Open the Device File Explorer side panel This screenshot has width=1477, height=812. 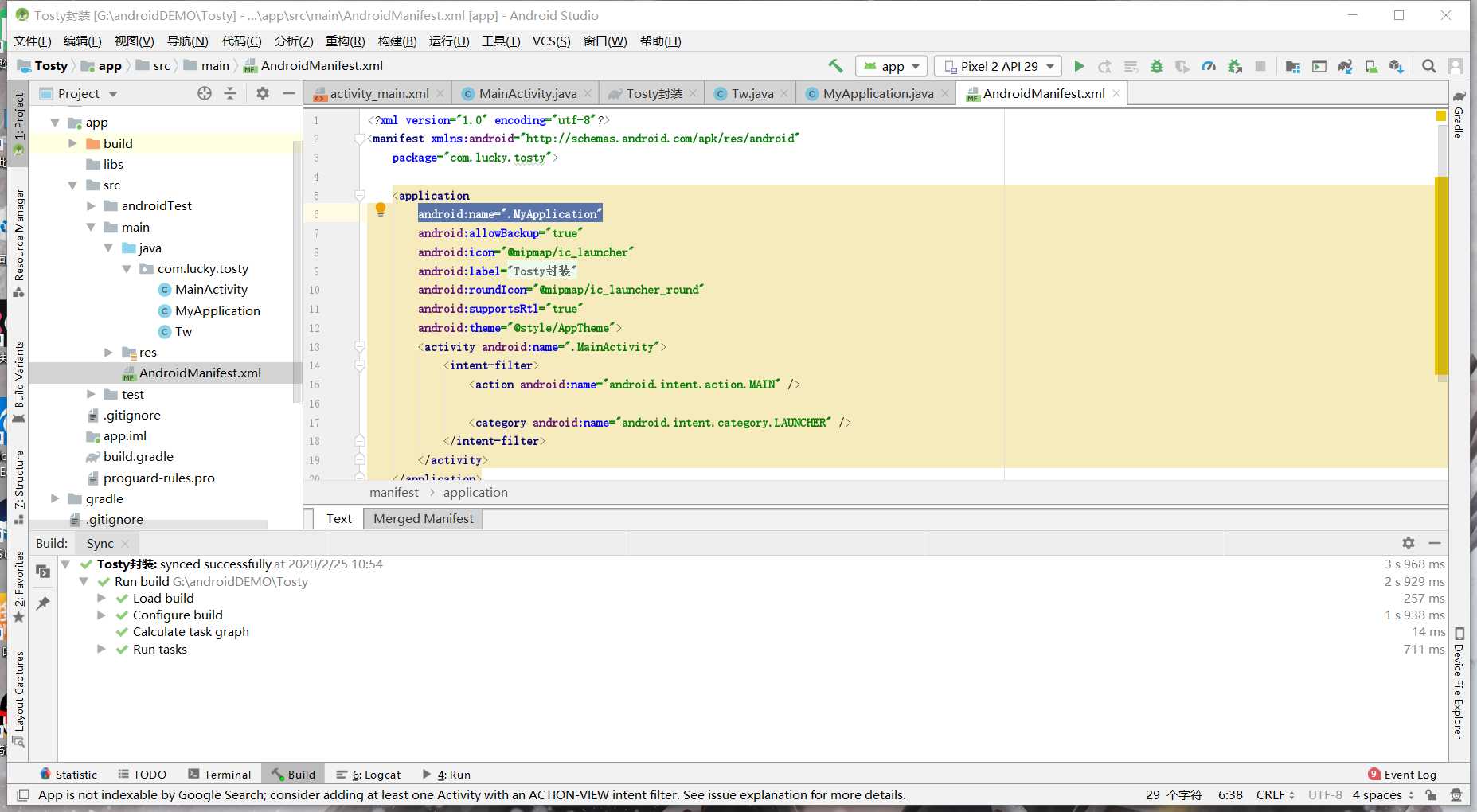pos(1459,684)
